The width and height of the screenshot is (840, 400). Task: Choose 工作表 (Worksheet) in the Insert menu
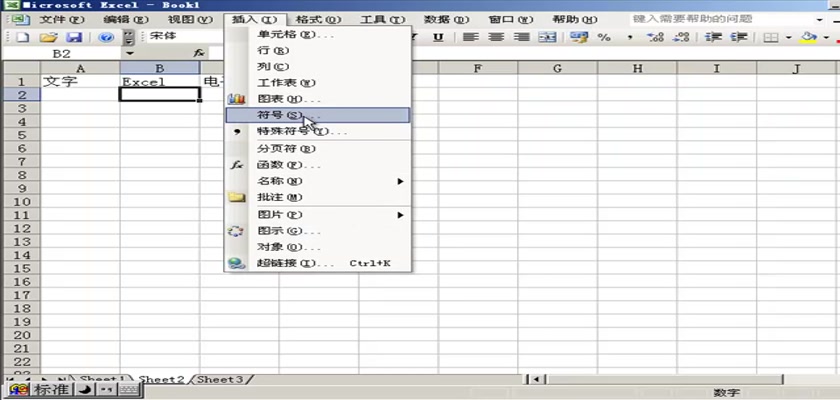click(318, 83)
